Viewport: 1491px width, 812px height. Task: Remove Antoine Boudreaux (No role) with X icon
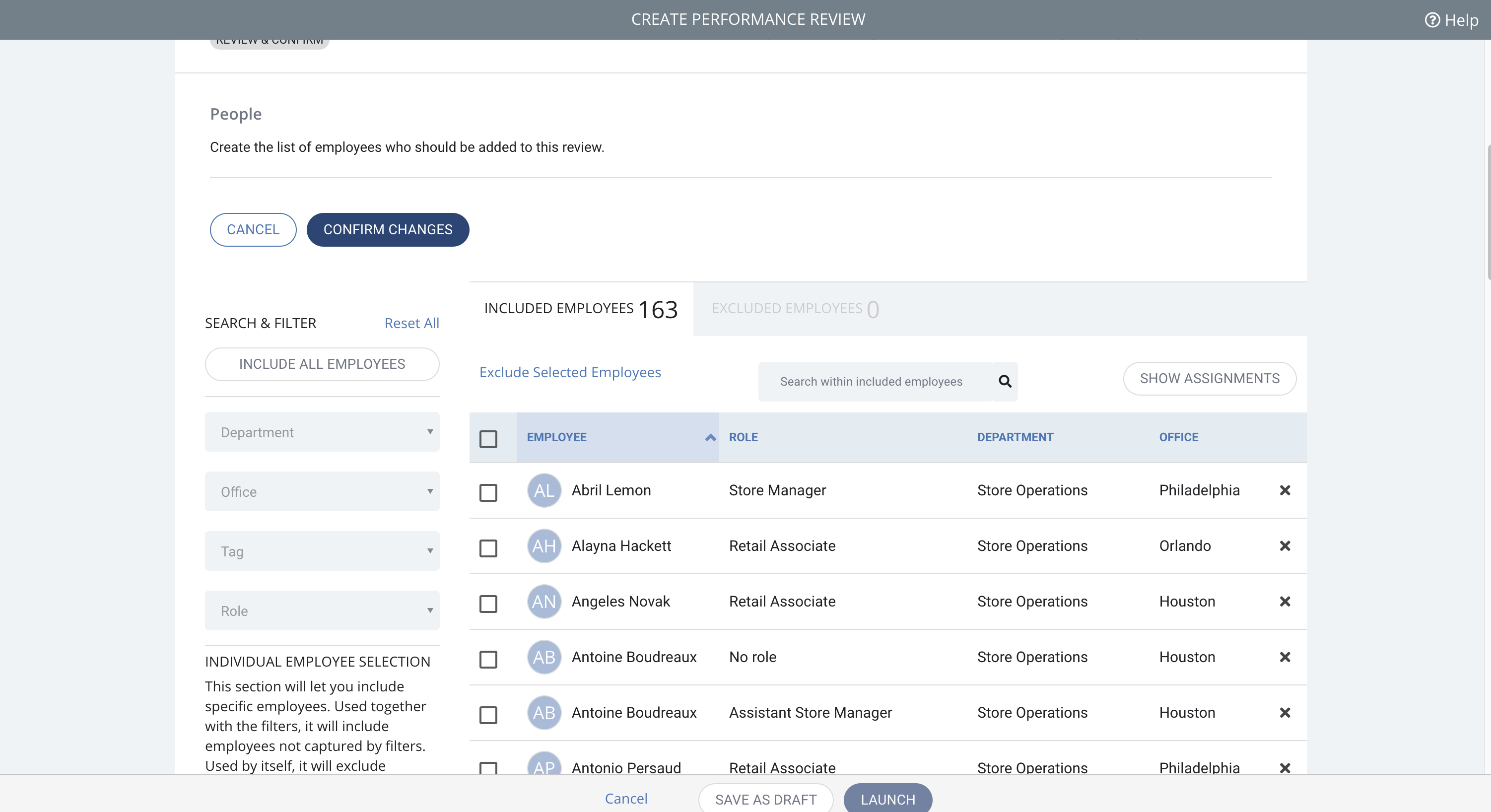tap(1285, 657)
